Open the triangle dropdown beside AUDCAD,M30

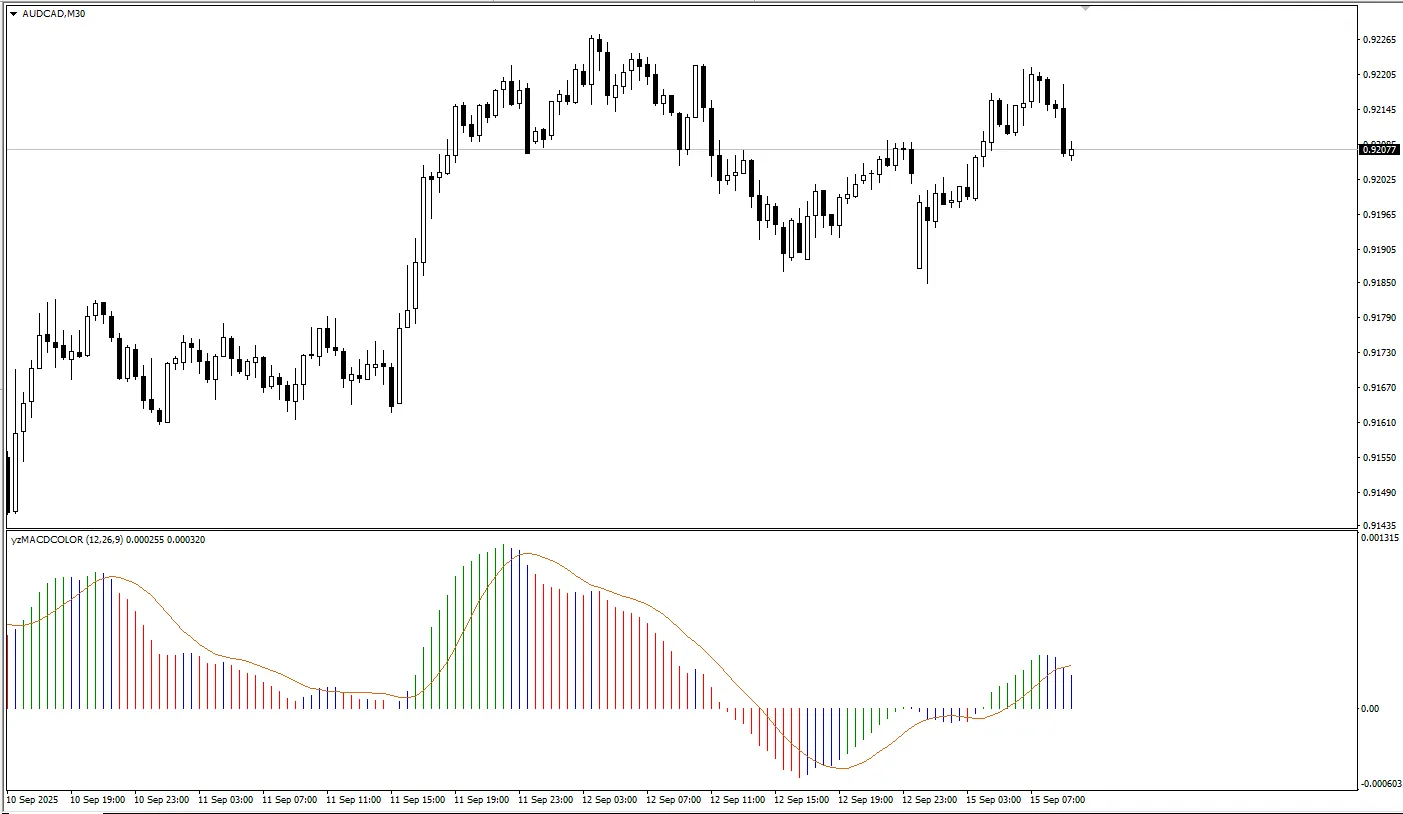[x=13, y=14]
